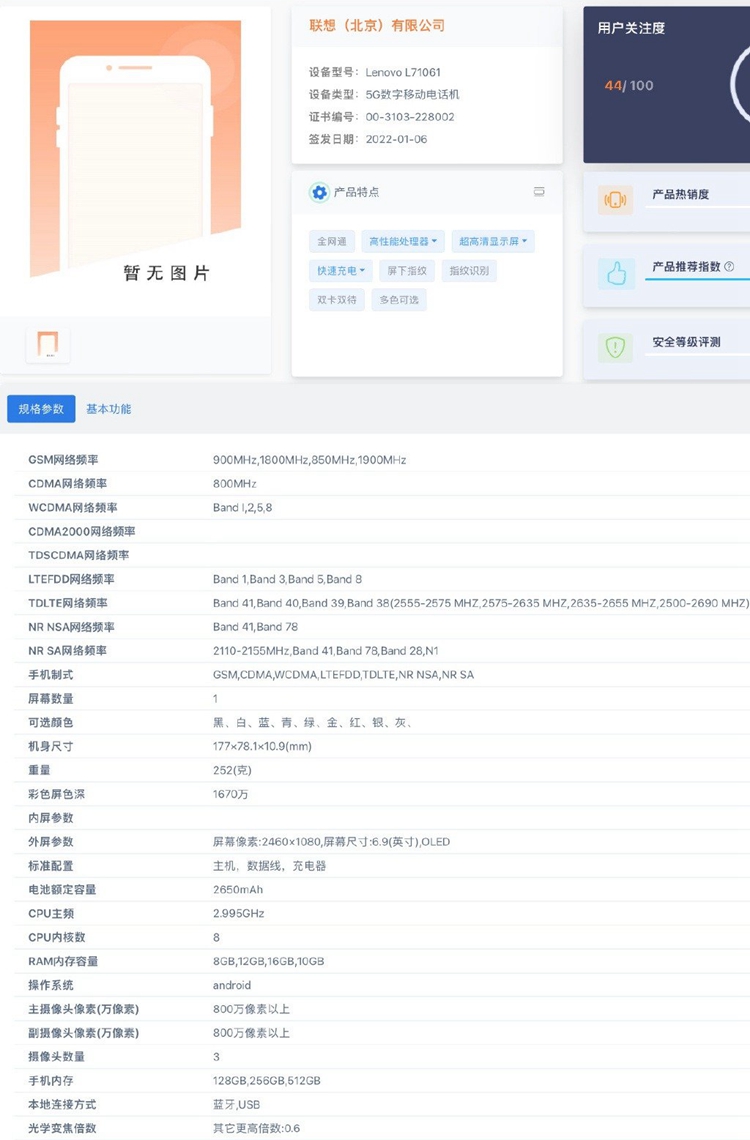Select the small product thumbnail below the image
This screenshot has height=1140, width=750.
coord(48,345)
